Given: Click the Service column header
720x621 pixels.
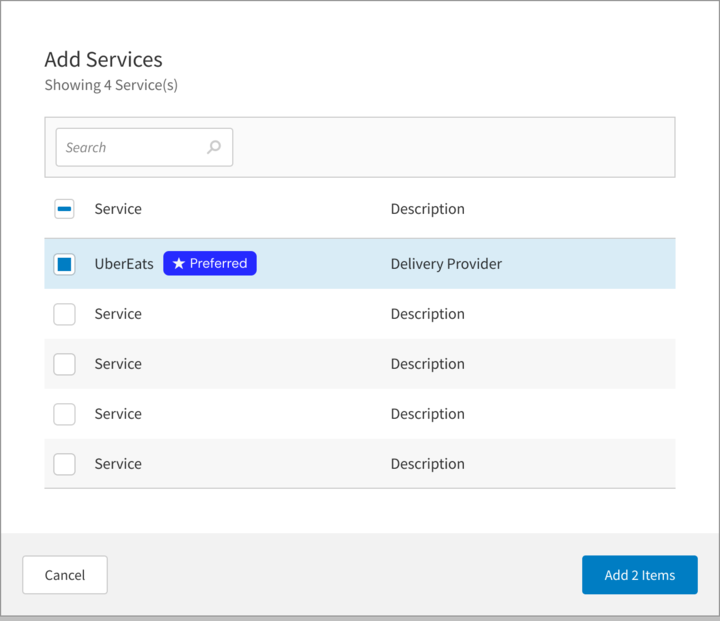Looking at the screenshot, I should 118,209.
